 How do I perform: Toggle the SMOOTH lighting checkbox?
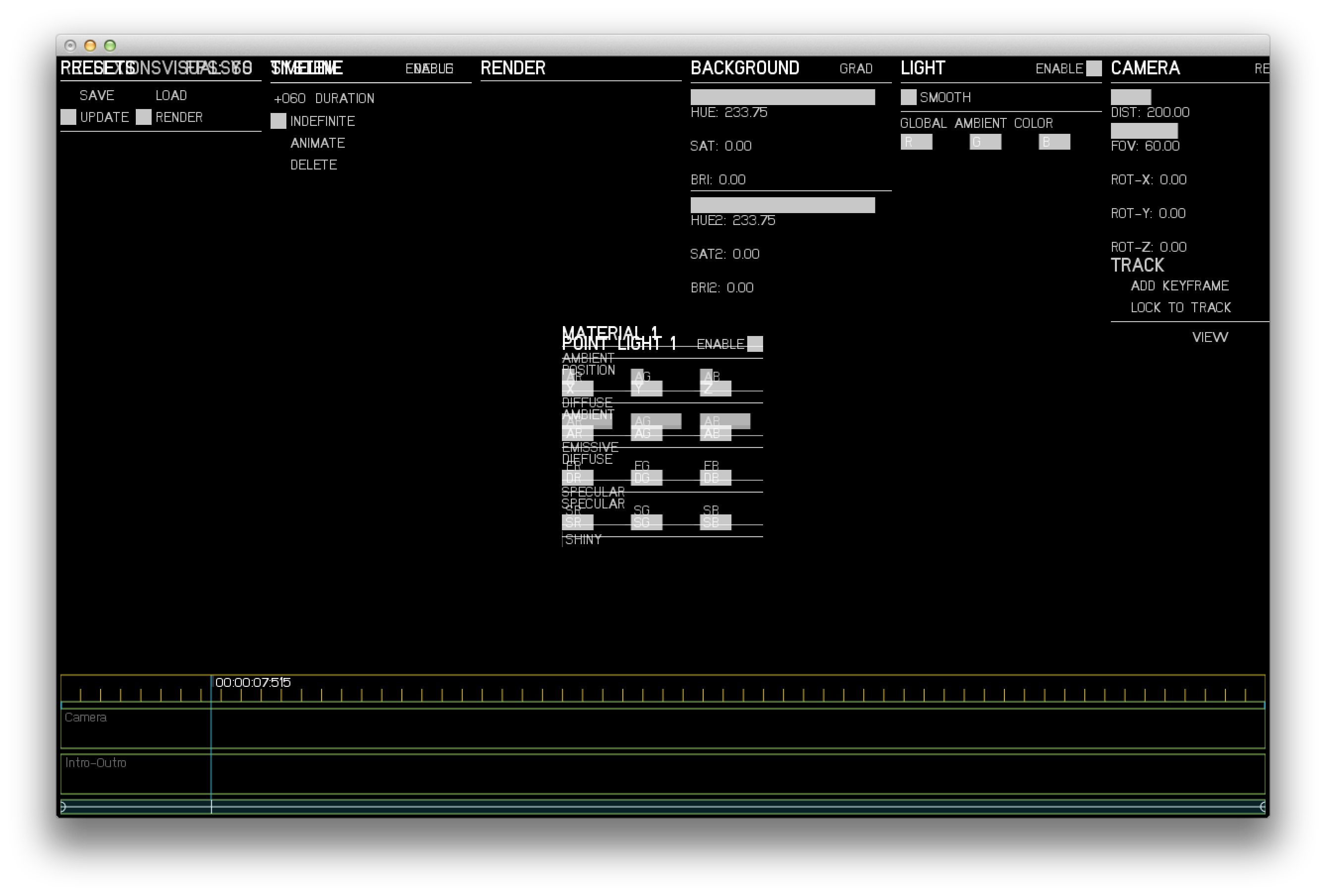coord(908,97)
